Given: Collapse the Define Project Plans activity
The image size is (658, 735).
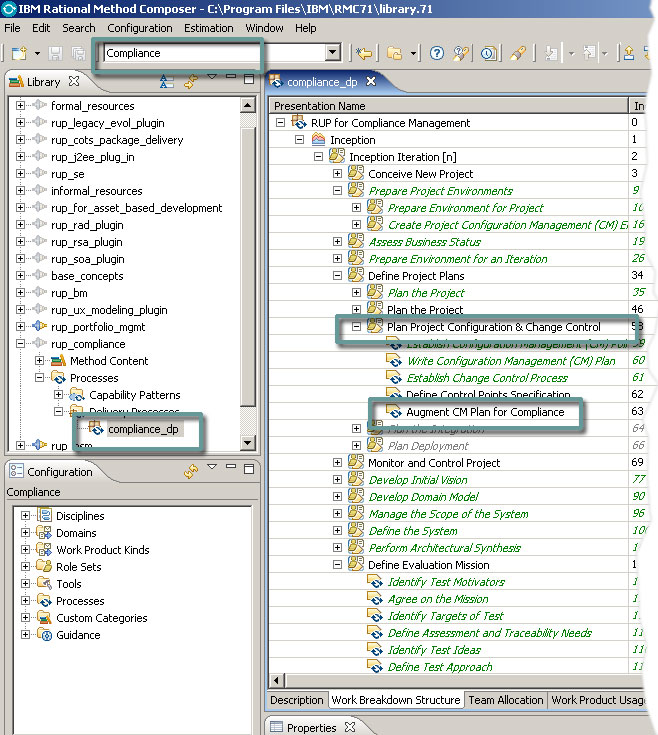Looking at the screenshot, I should [x=337, y=276].
